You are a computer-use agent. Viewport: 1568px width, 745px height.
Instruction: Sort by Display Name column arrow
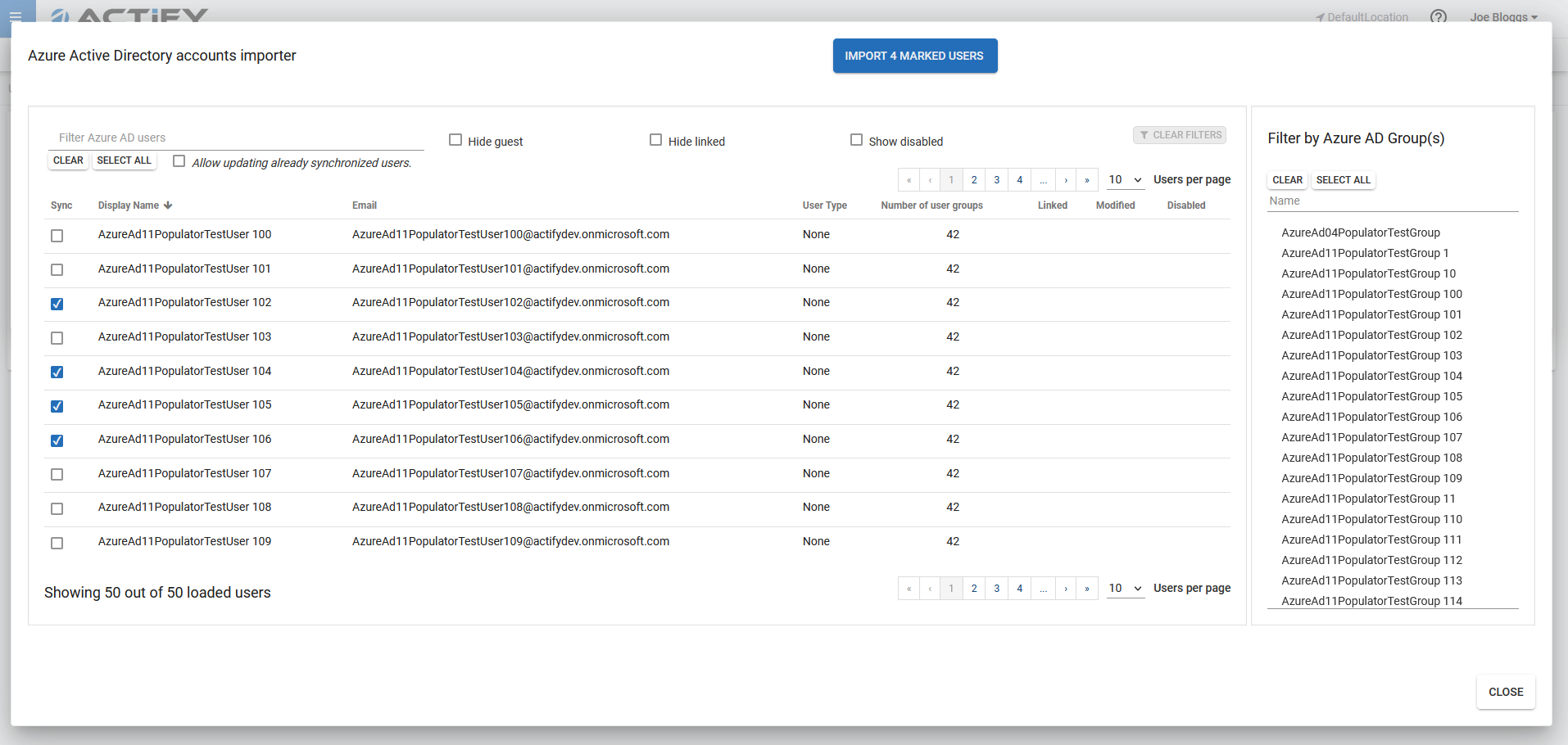pyautogui.click(x=168, y=205)
